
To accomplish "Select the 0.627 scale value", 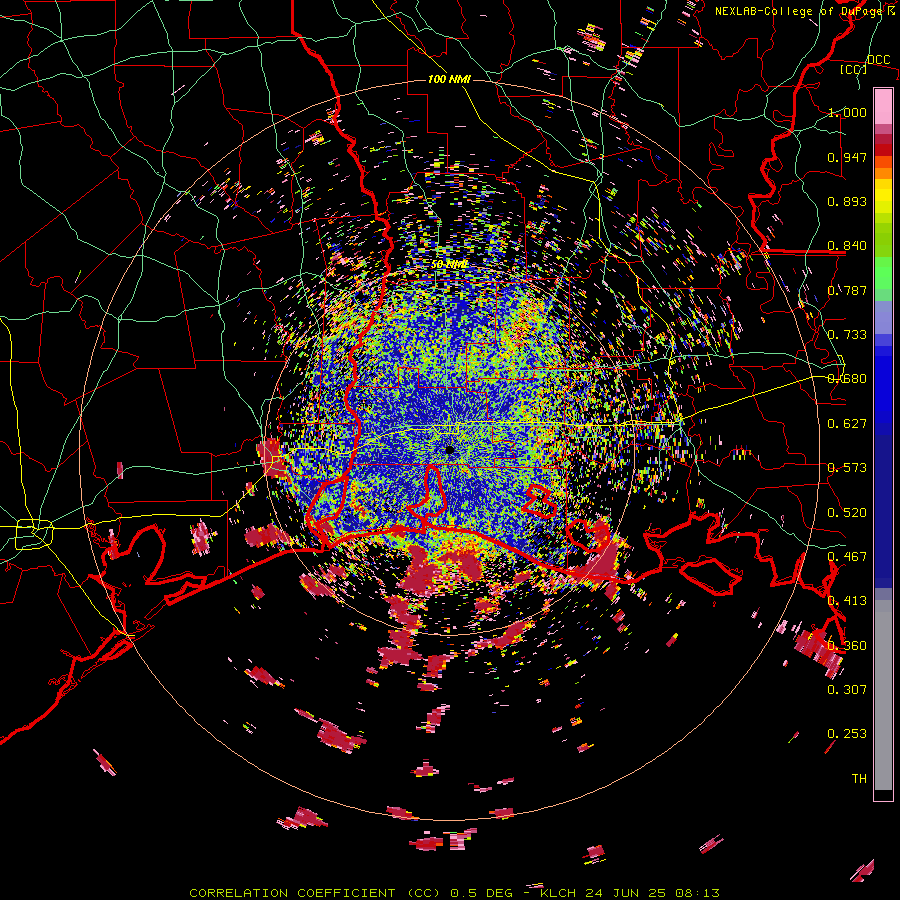I will 847,424.
